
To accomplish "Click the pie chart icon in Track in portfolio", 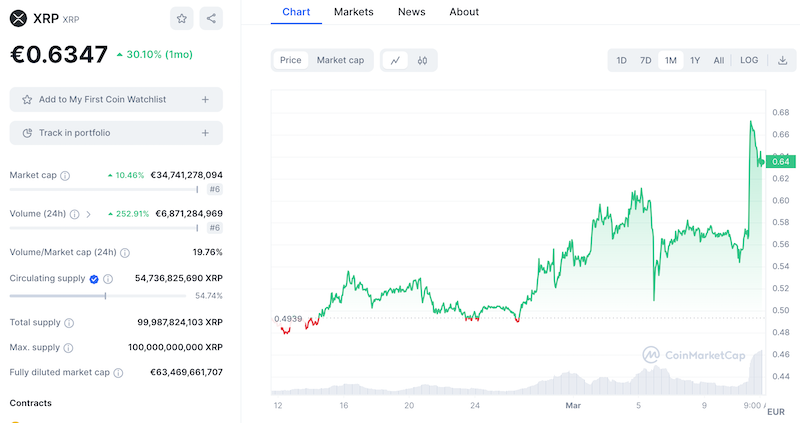I will click(27, 133).
